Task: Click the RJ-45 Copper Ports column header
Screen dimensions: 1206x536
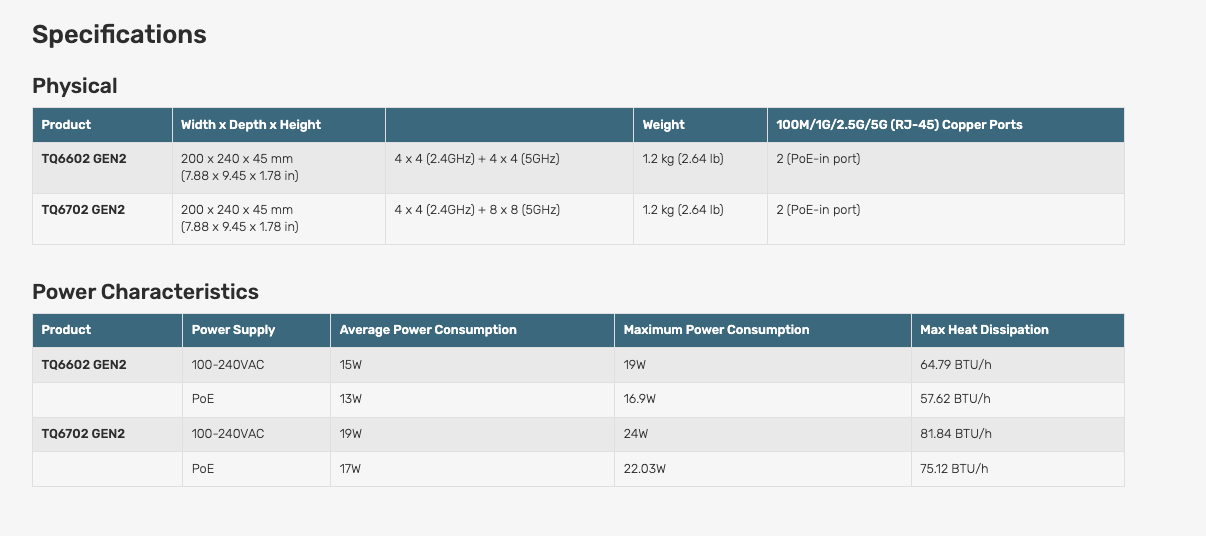Action: tap(900, 125)
